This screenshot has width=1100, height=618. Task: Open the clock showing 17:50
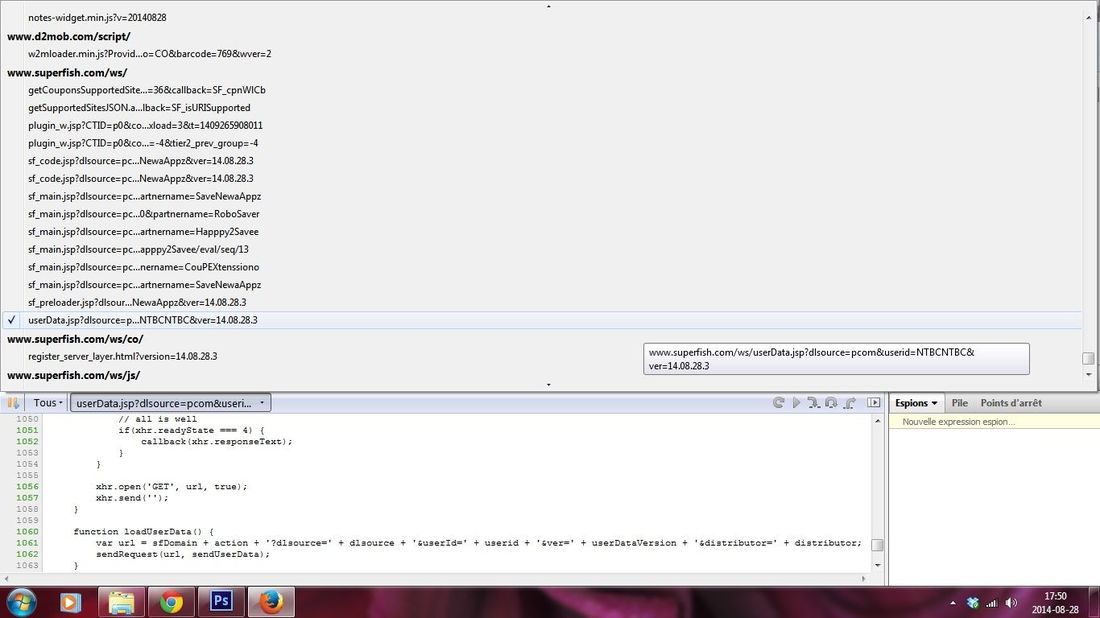pyautogui.click(x=1055, y=603)
